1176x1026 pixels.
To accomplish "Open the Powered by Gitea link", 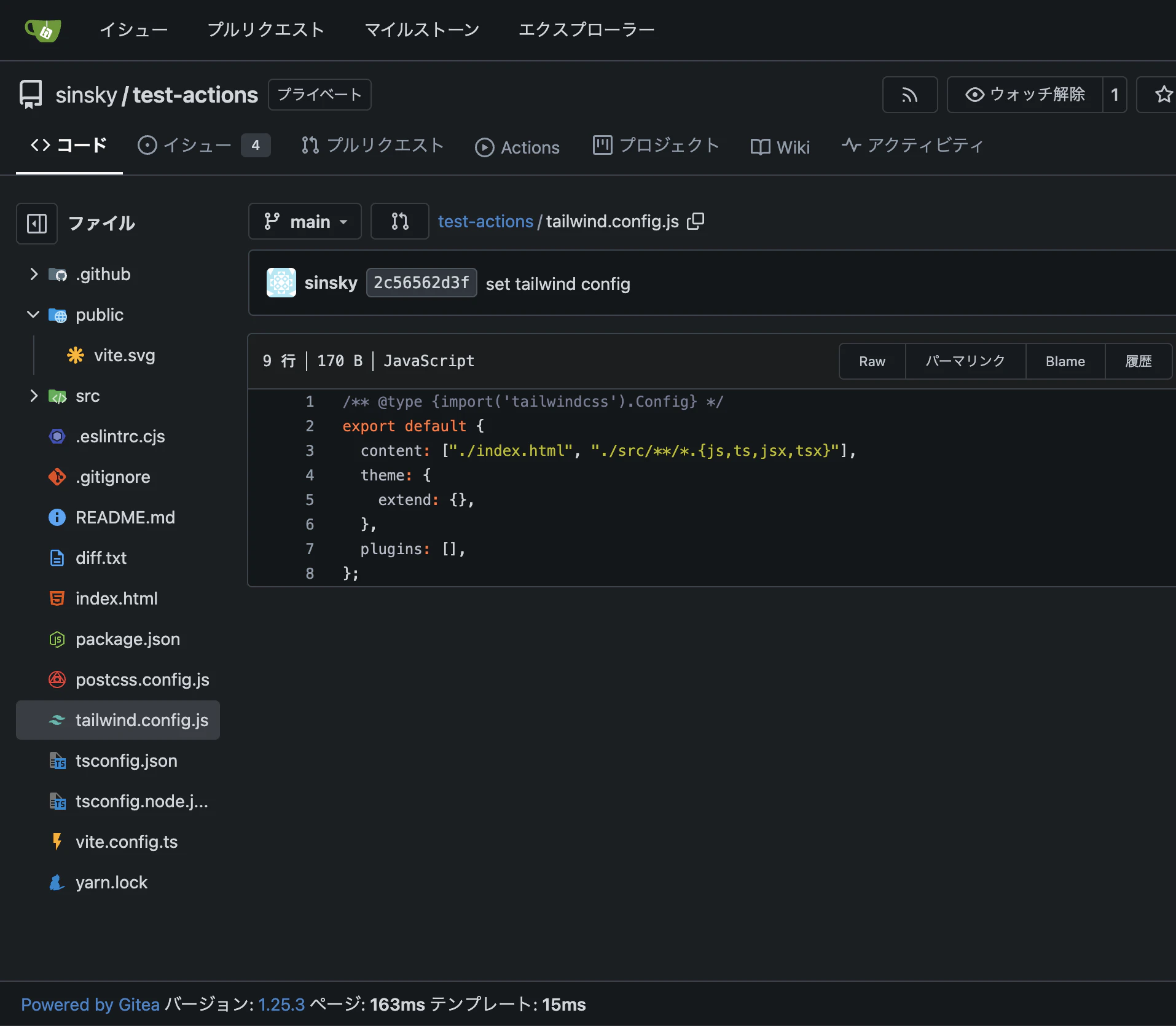I will [90, 1004].
